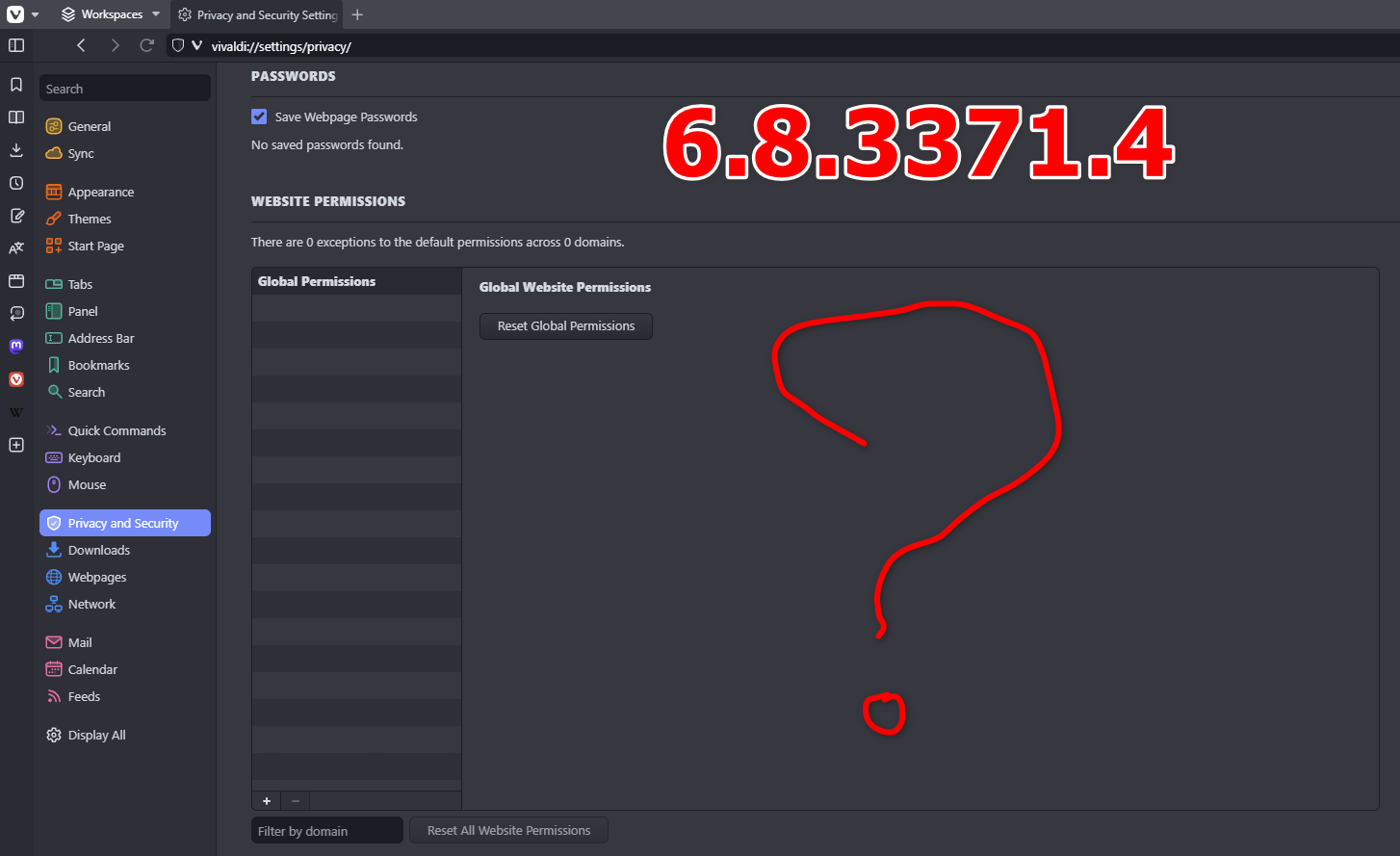This screenshot has height=856, width=1400.
Task: Open Quick Commands settings section
Action: 125,430
